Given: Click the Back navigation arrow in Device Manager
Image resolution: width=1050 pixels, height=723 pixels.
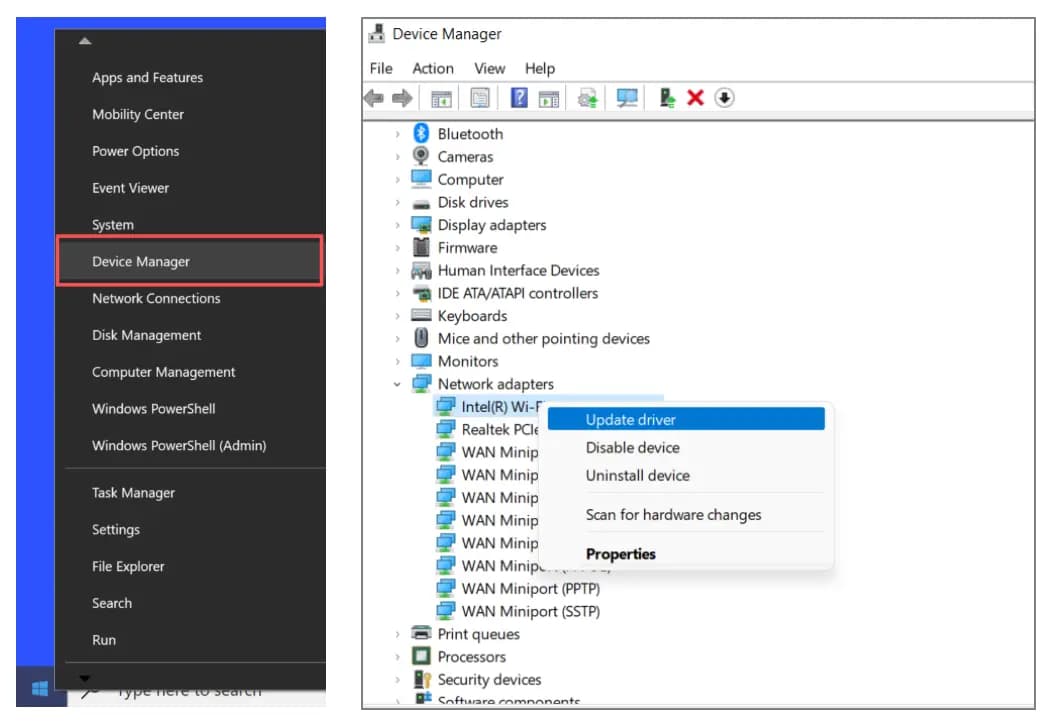Looking at the screenshot, I should [374, 97].
